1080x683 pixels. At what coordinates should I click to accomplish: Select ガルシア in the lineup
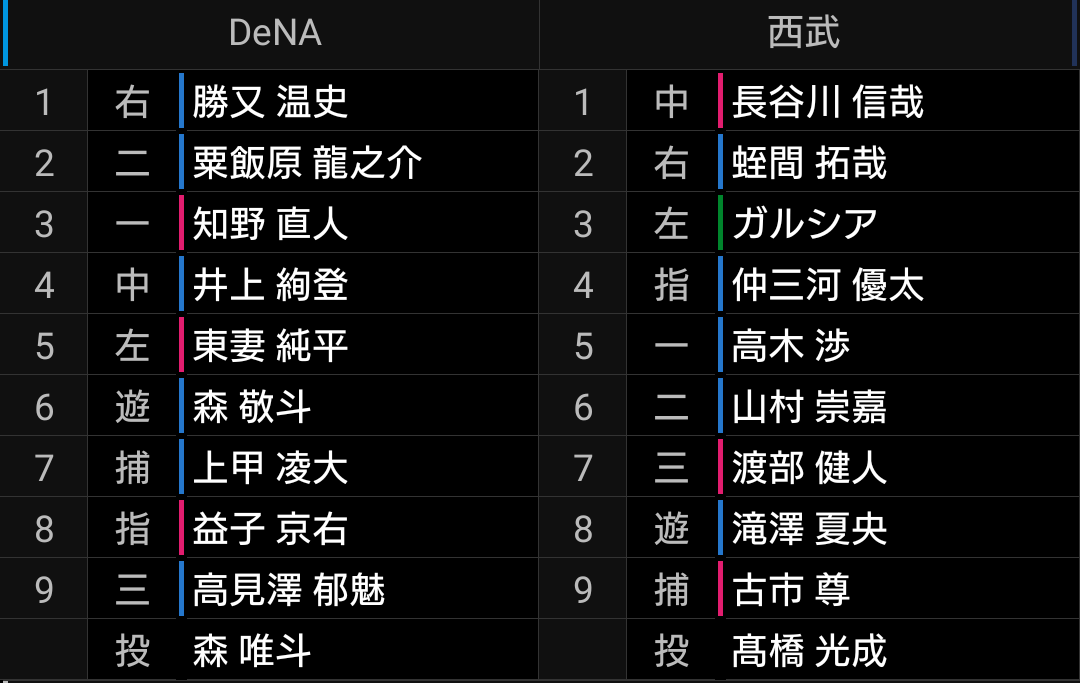click(x=804, y=224)
